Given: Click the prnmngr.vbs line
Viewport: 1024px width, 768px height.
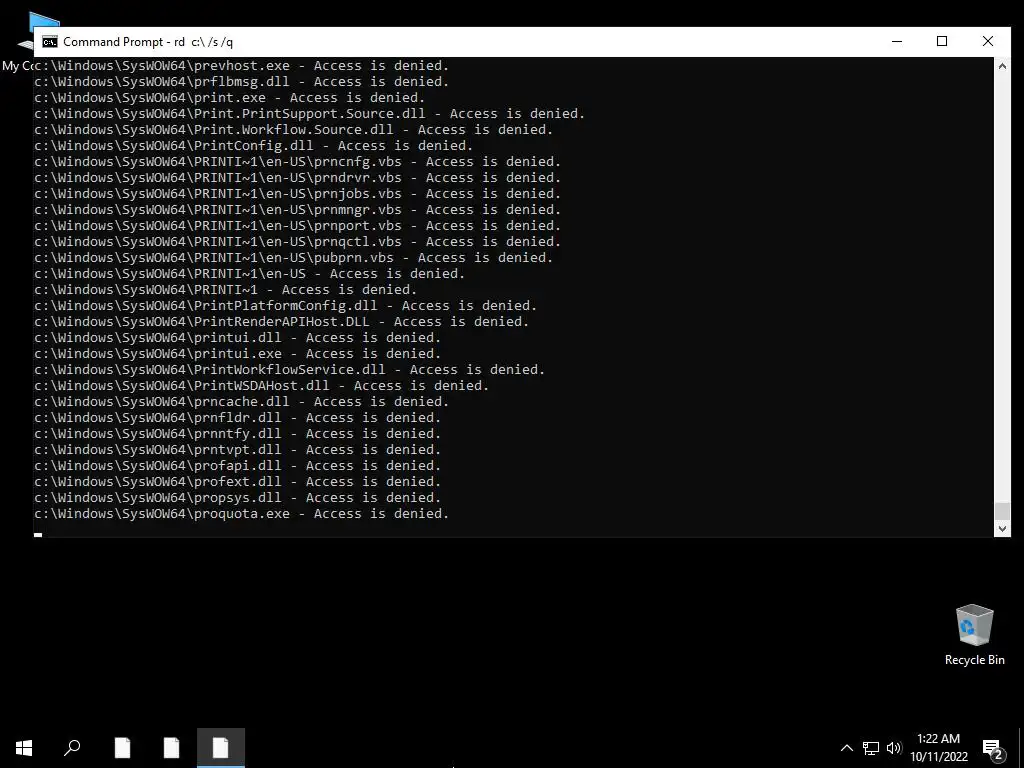Looking at the screenshot, I should point(298,210).
